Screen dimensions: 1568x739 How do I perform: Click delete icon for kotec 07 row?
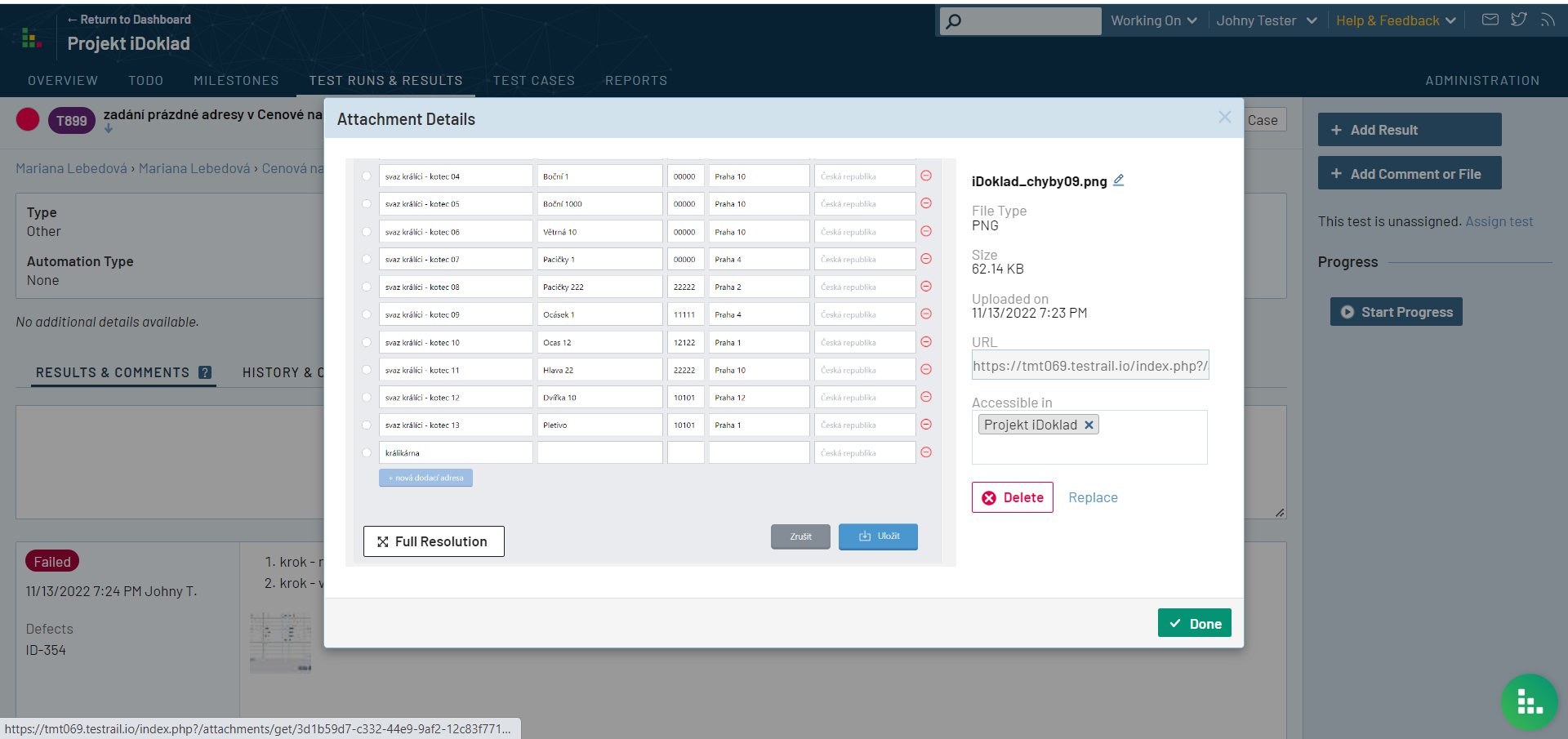click(926, 259)
